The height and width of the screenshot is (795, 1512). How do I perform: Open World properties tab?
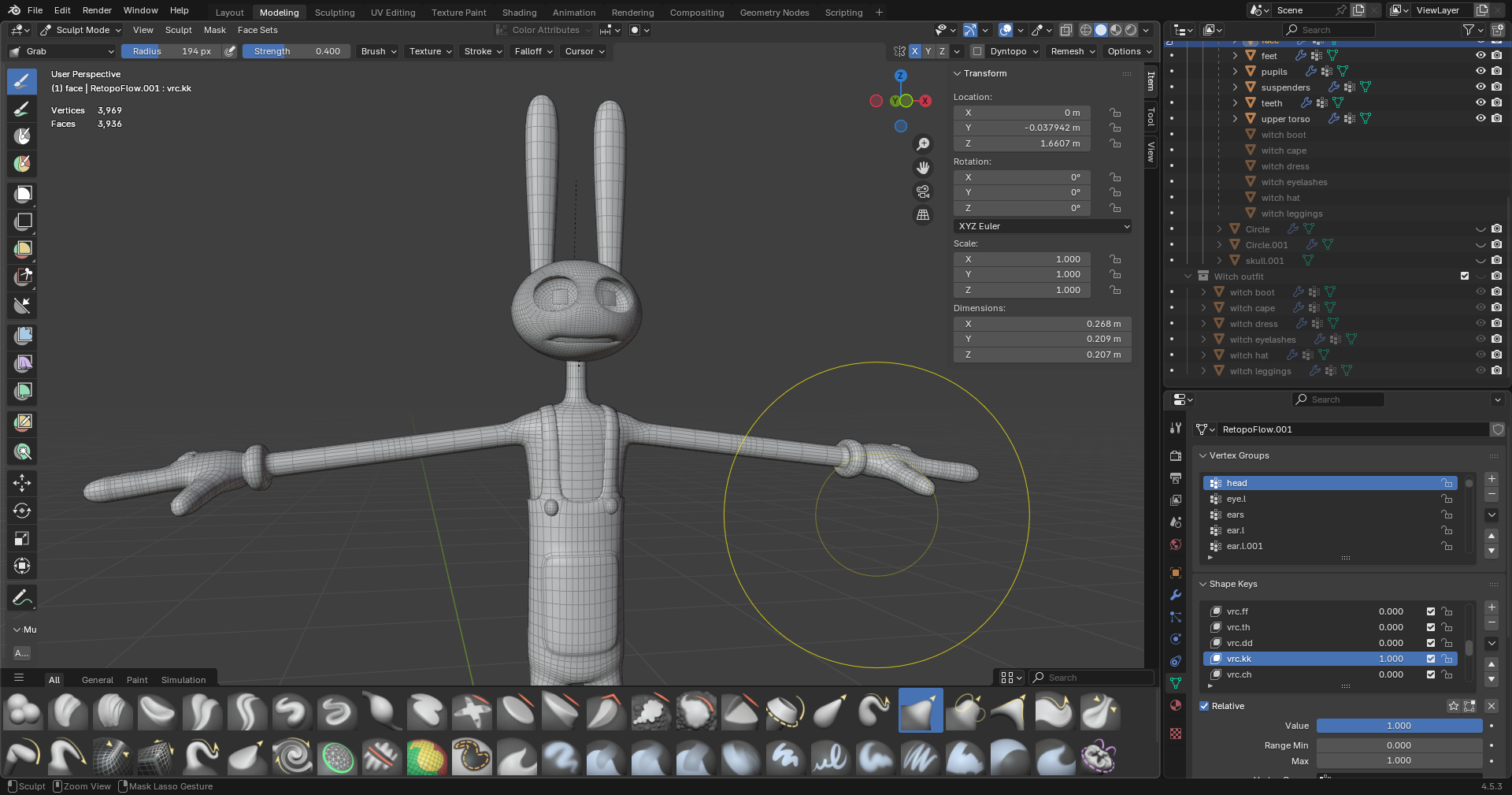point(1176,544)
